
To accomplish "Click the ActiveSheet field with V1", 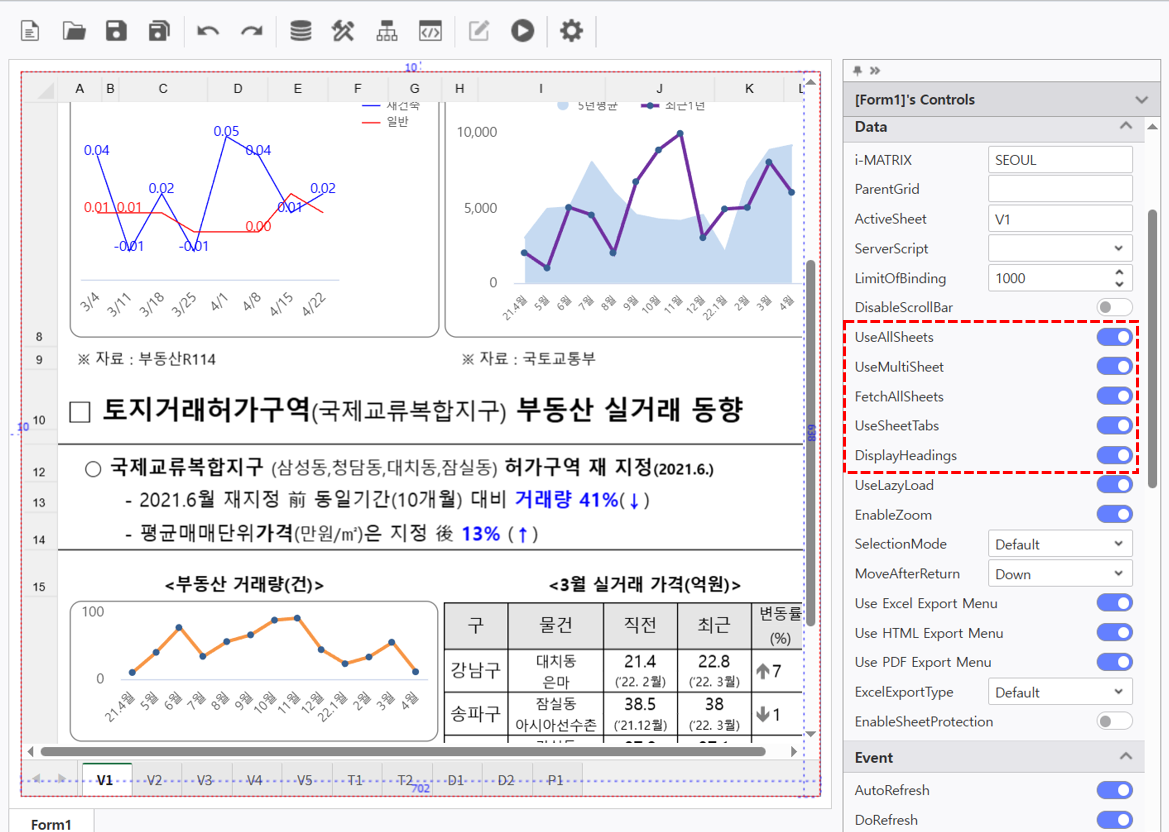I will pyautogui.click(x=1060, y=219).
